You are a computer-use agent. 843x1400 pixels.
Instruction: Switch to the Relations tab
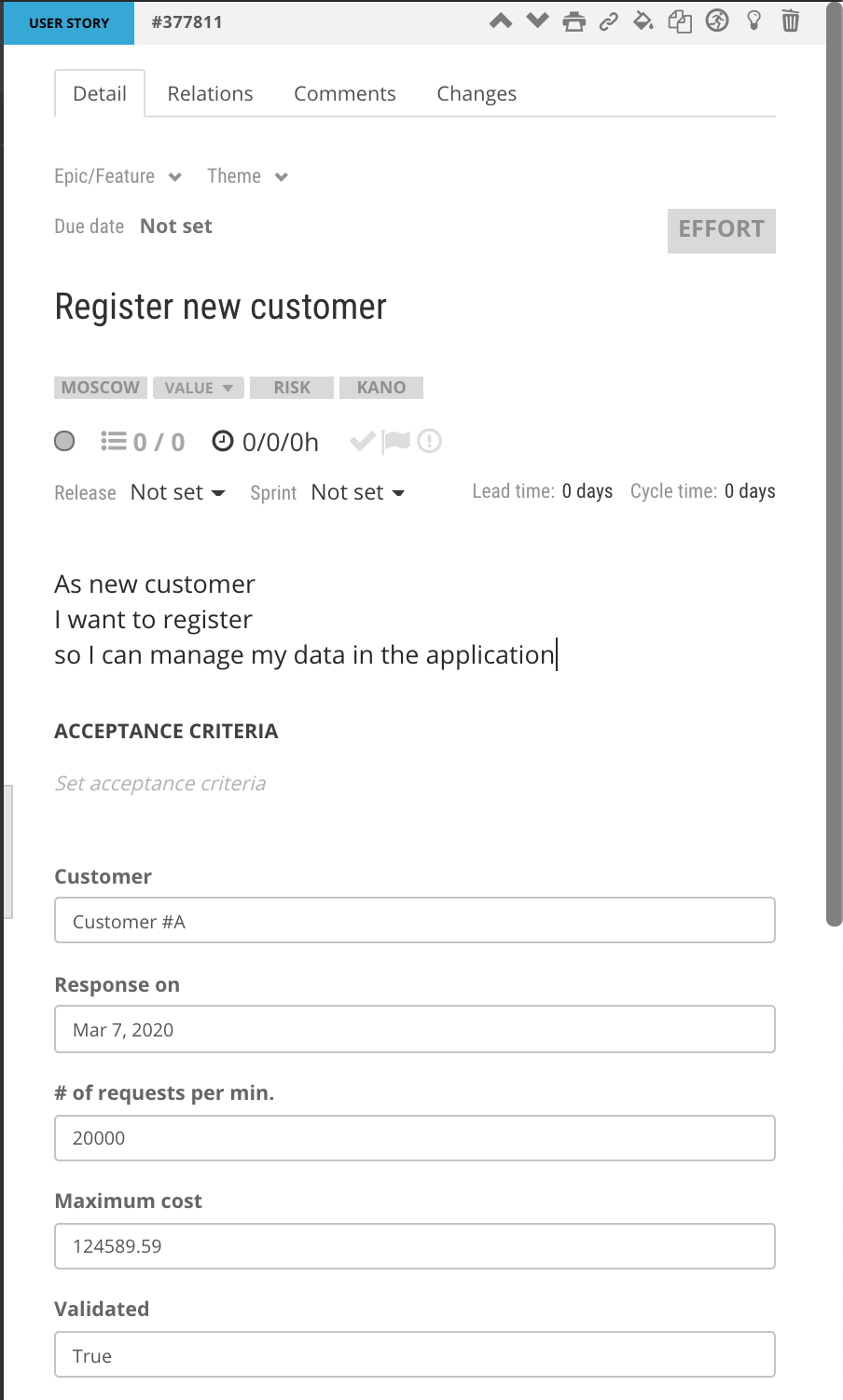[x=210, y=93]
